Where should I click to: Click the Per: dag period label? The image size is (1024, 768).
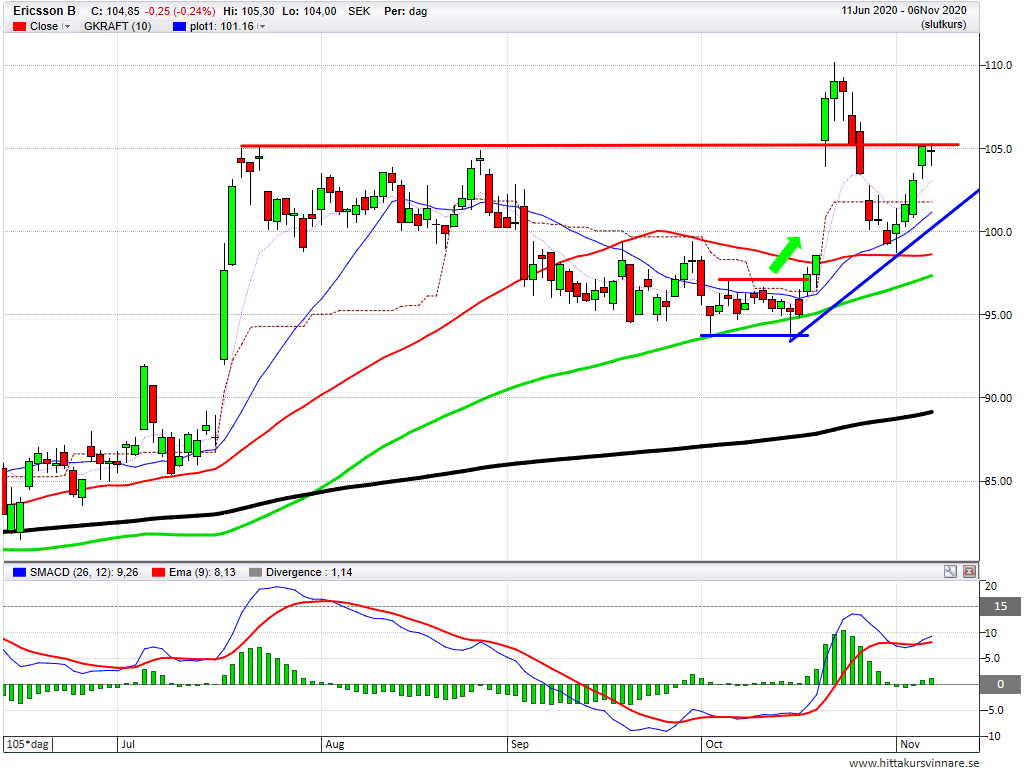click(x=406, y=11)
